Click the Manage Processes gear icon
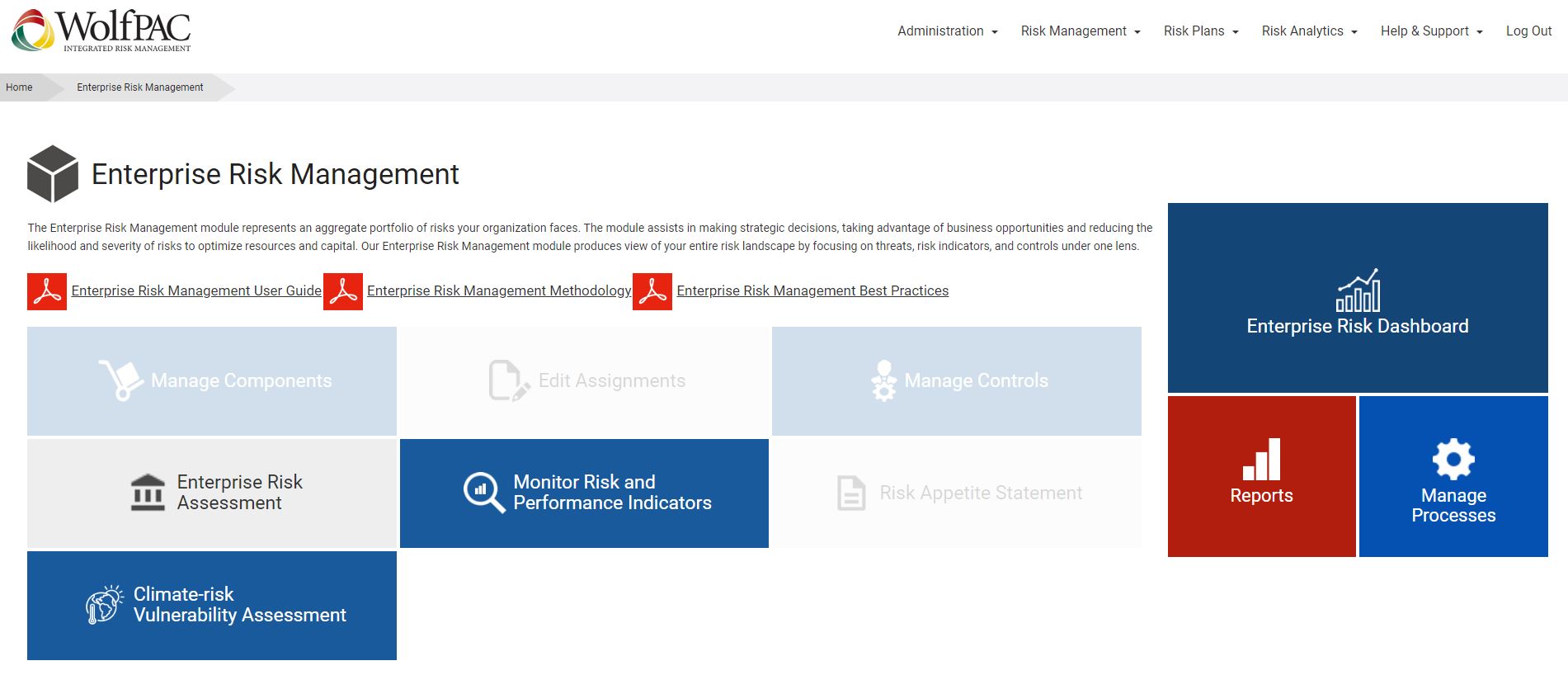Screen dimensions: 1568x675 pos(1453,459)
